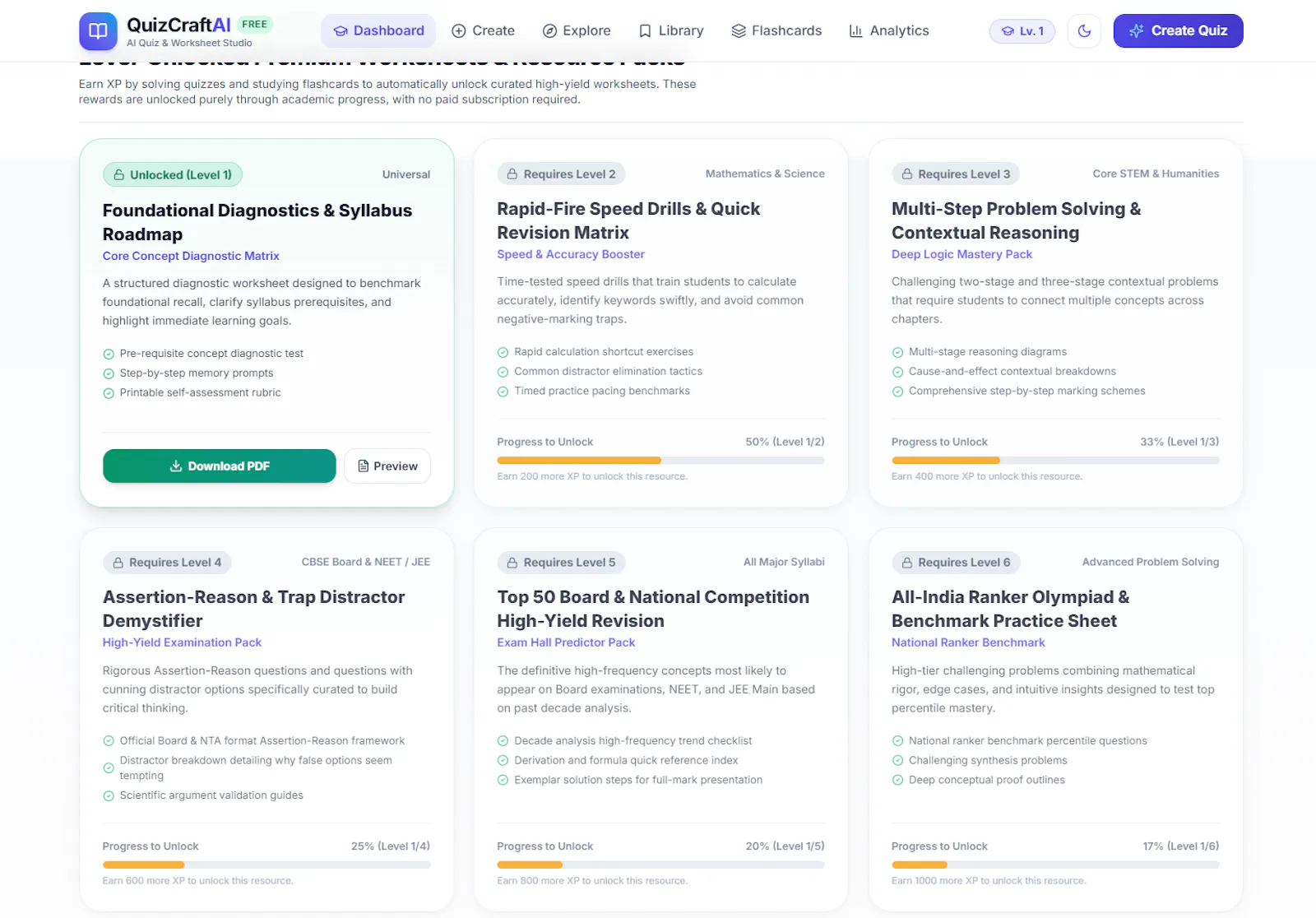This screenshot has width=1316, height=918.
Task: Preview the Foundational Diagnostics worksheet
Action: (387, 466)
